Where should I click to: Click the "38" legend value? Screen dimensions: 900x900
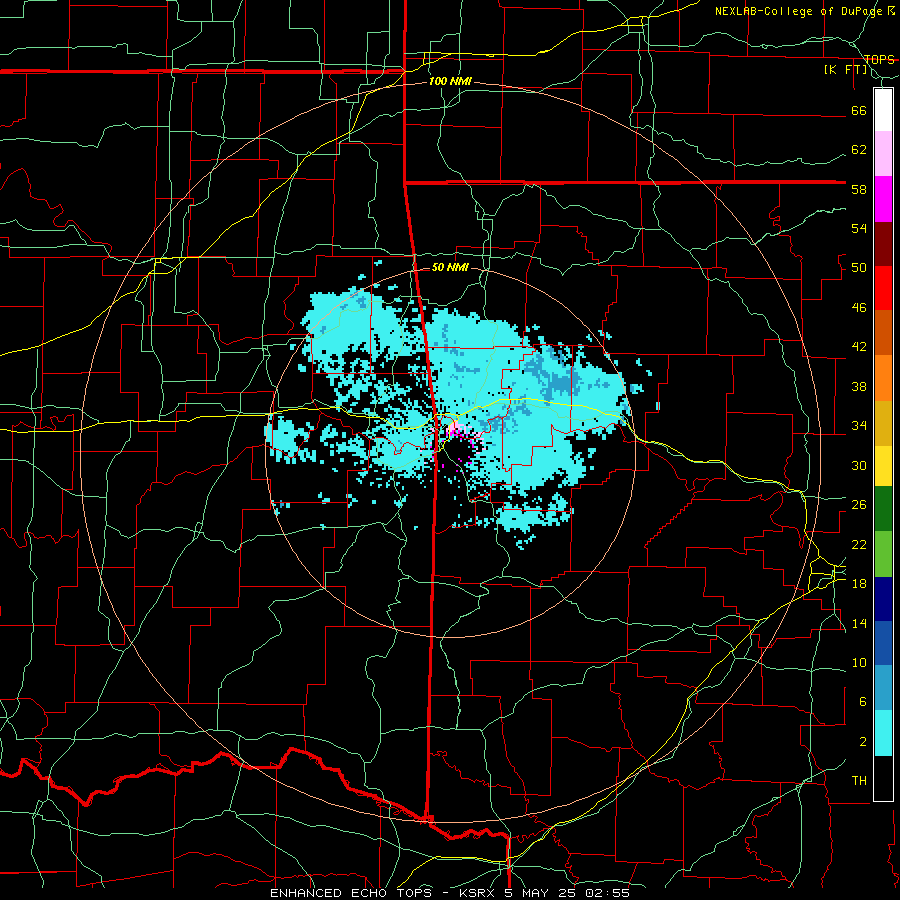click(x=859, y=386)
